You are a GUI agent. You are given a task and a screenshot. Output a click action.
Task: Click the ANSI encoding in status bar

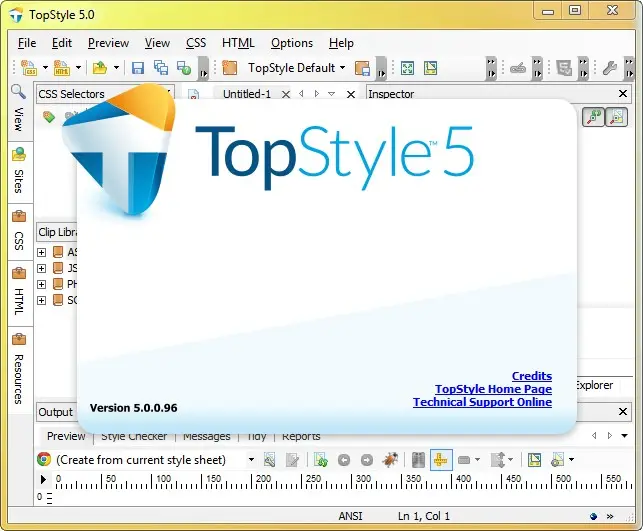coord(350,516)
